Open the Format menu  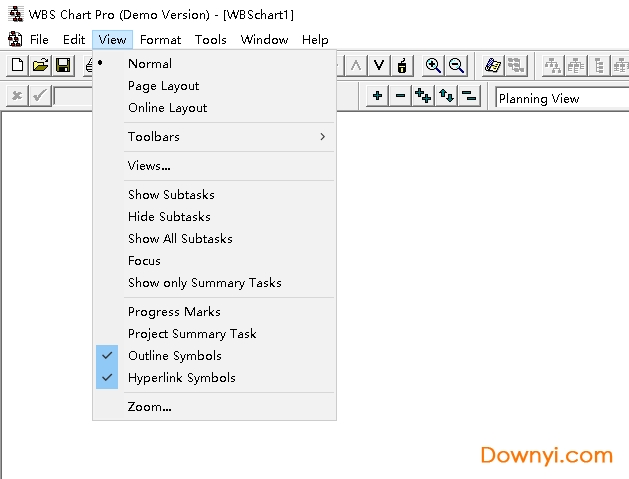(x=160, y=40)
